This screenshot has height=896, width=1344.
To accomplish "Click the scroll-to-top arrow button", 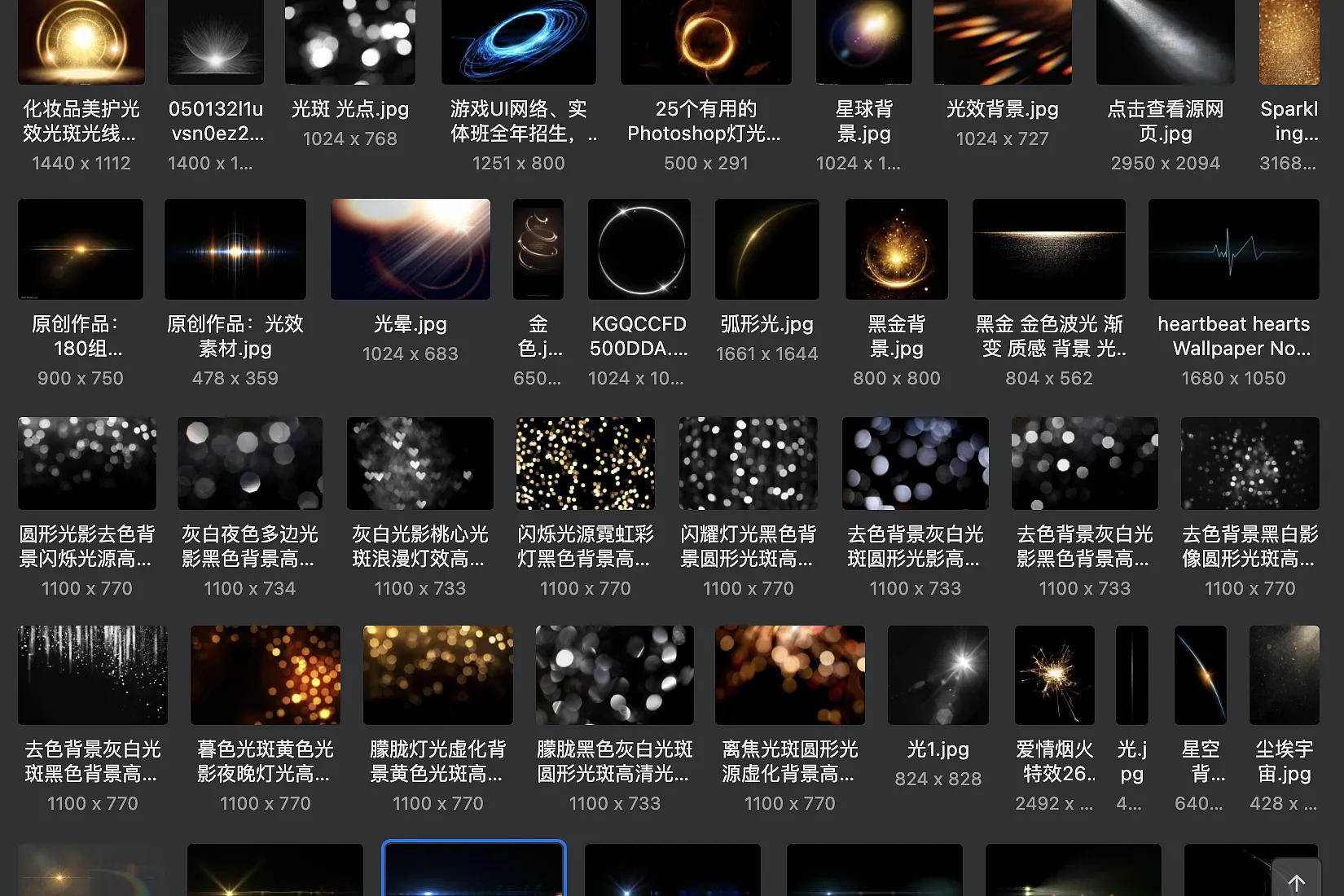I will pyautogui.click(x=1296, y=882).
